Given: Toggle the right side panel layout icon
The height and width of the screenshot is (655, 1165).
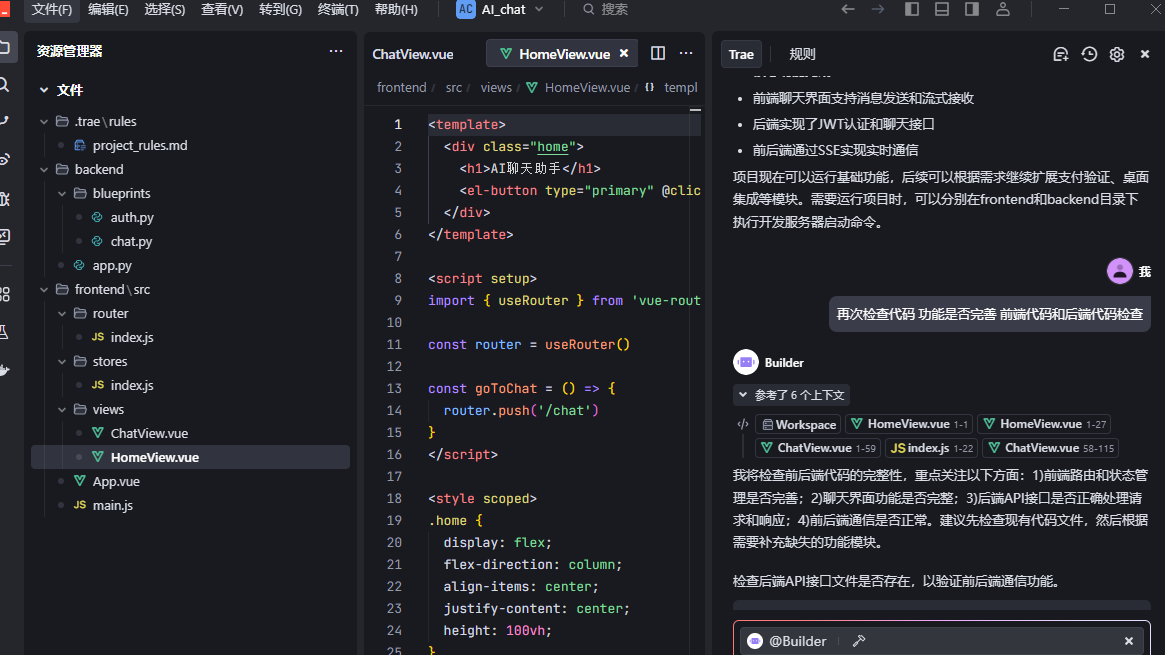Looking at the screenshot, I should click(972, 10).
